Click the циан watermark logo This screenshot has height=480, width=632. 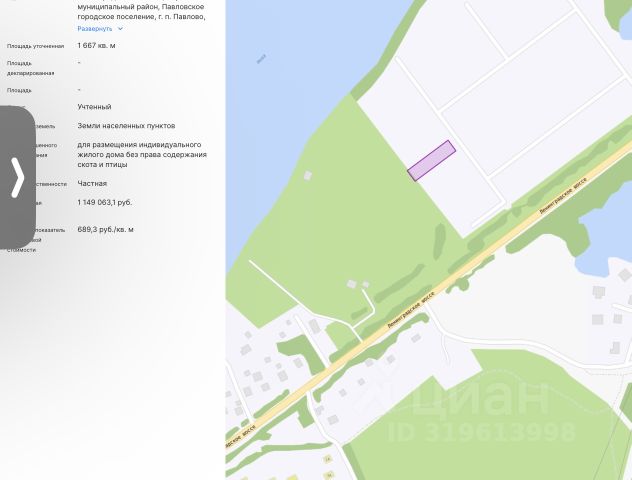[480, 396]
